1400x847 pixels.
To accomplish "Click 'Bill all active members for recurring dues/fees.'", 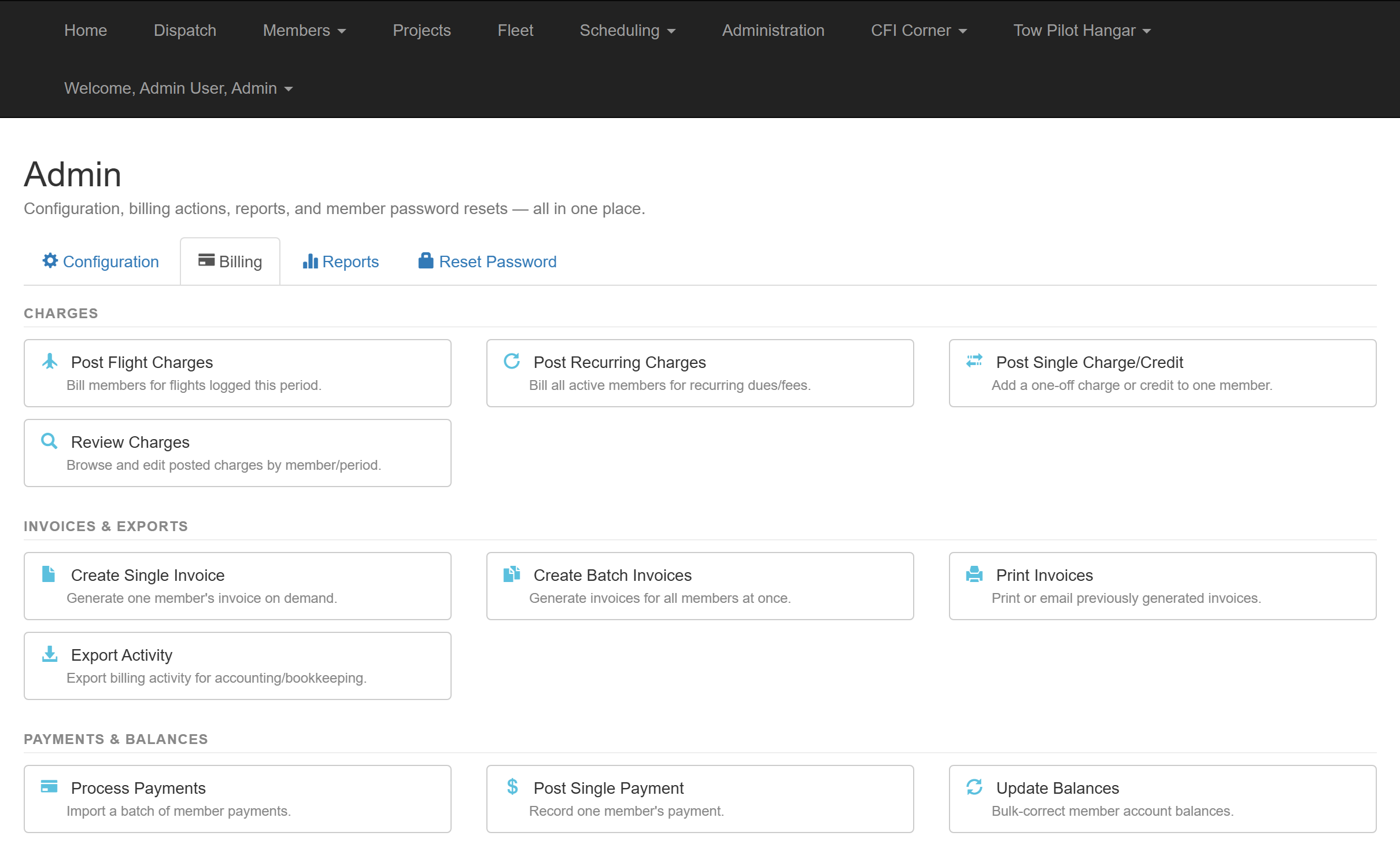I will (670, 385).
